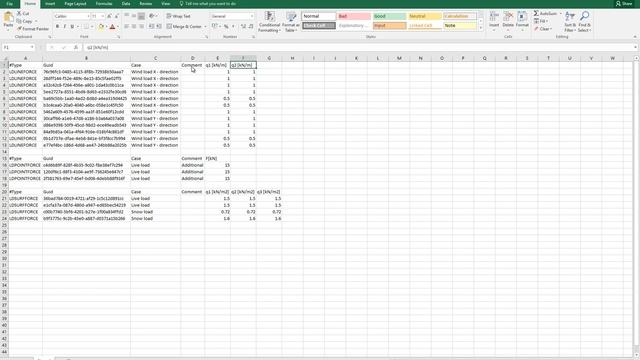This screenshot has width=640, height=360.
Task: Click the Borders icon
Action: [x=86, y=27]
